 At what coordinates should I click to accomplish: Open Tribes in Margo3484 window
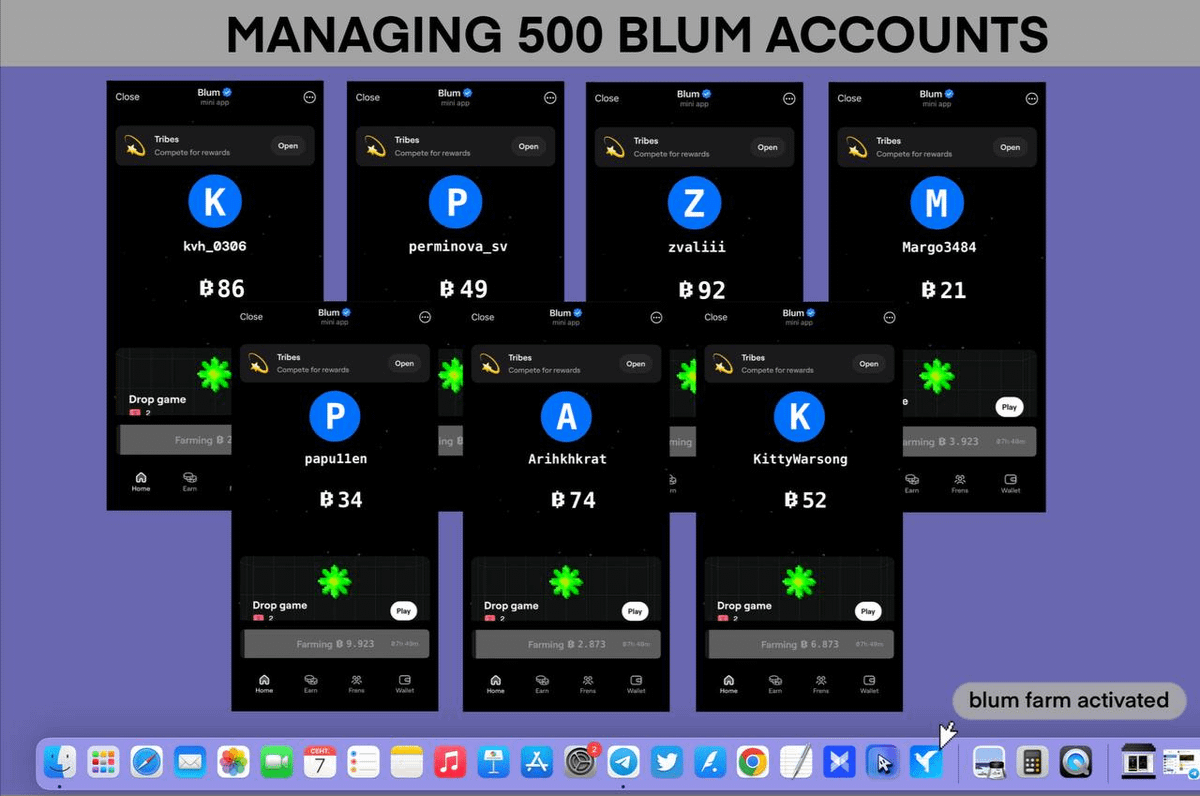click(x=1010, y=147)
